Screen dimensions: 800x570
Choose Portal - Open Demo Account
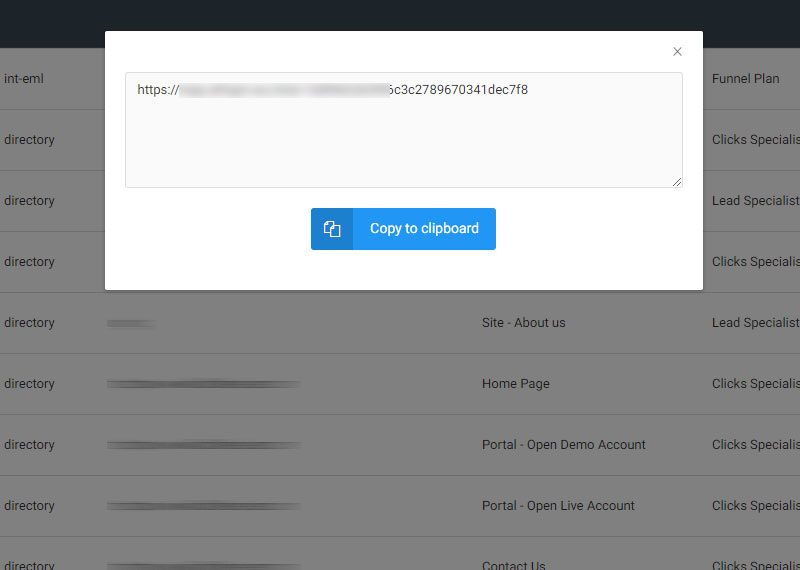tap(563, 445)
